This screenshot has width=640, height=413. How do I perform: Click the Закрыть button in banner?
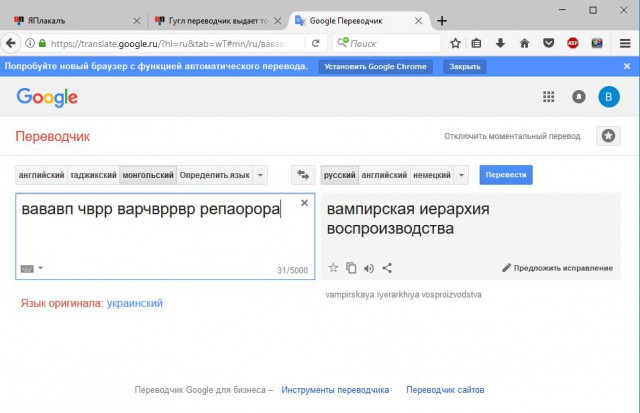(464, 67)
